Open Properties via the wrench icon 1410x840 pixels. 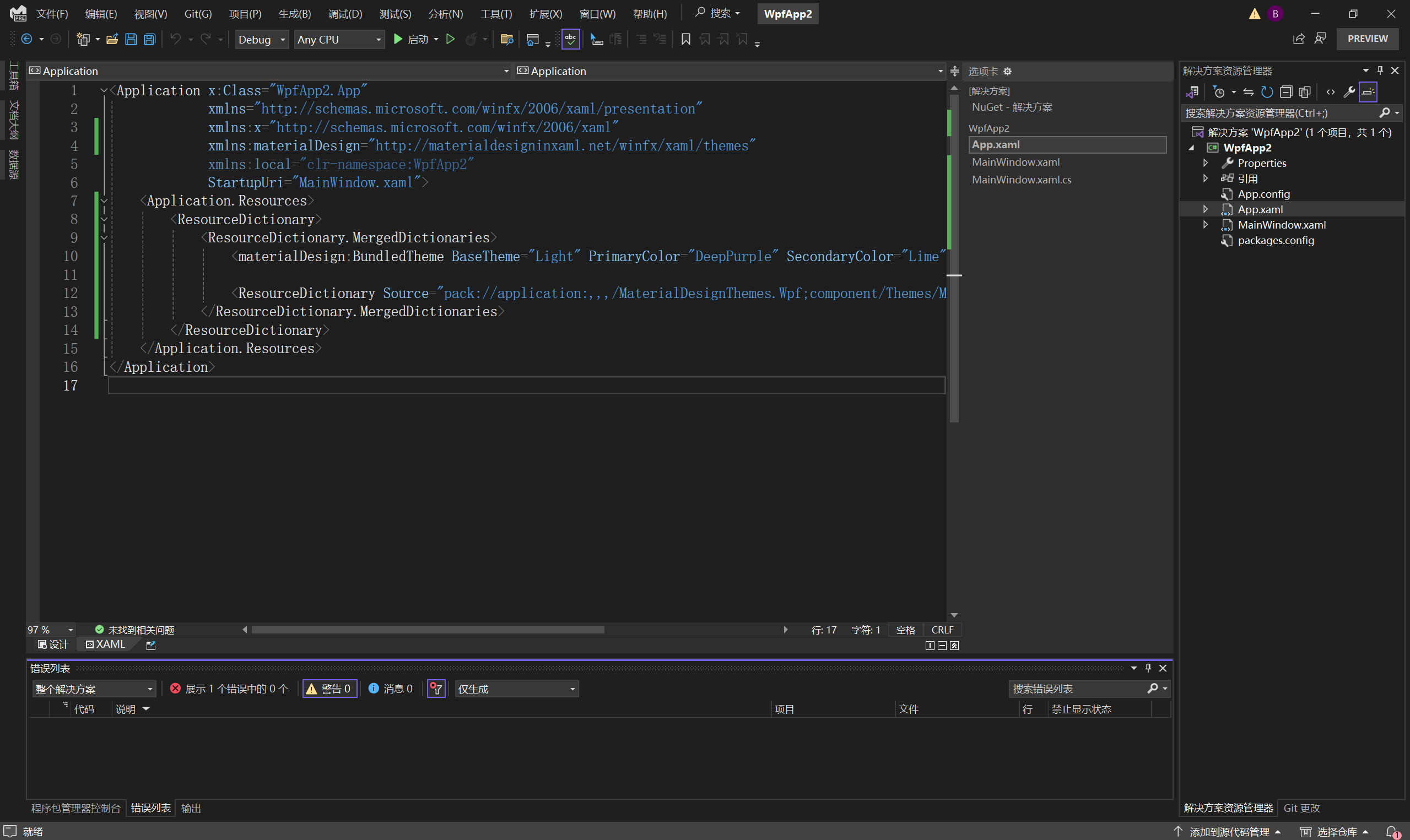(x=1349, y=91)
